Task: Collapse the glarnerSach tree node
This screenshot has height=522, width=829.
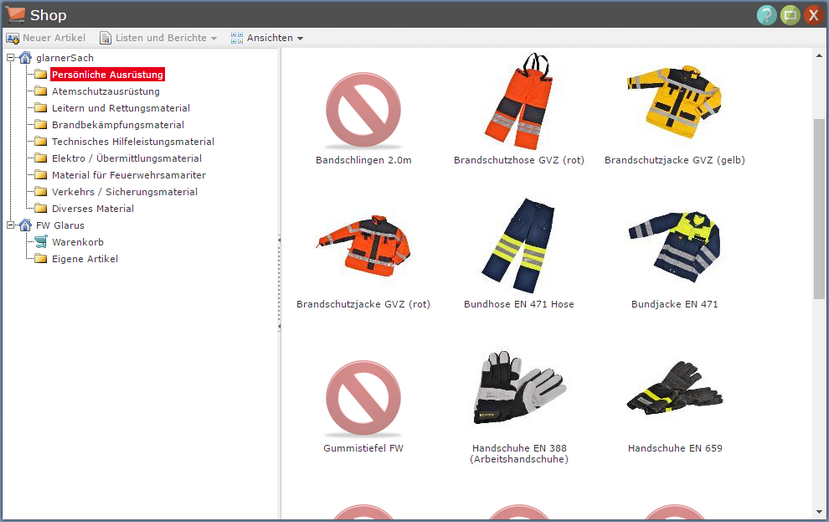Action: click(x=11, y=58)
